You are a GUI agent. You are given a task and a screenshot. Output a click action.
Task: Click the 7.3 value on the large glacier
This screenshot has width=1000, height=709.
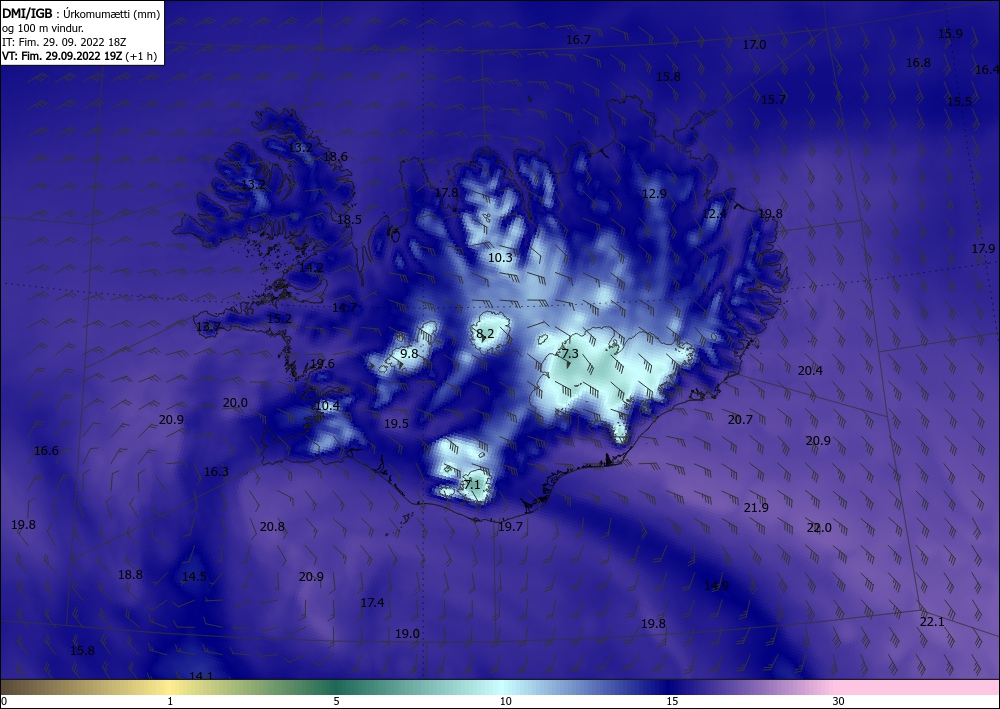point(570,353)
